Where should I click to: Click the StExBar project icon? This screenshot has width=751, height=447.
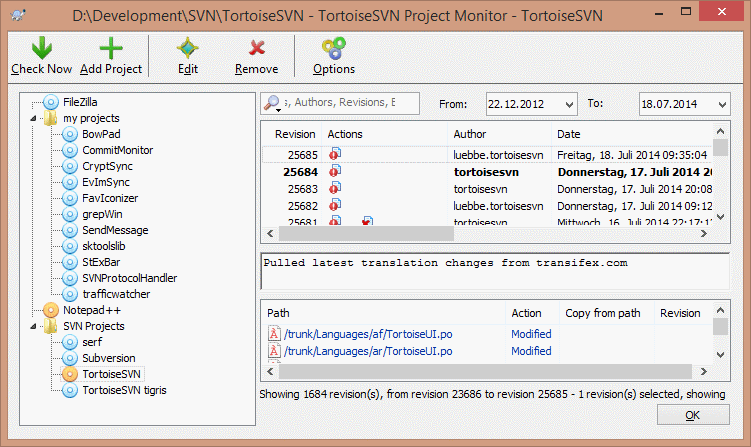[70, 262]
